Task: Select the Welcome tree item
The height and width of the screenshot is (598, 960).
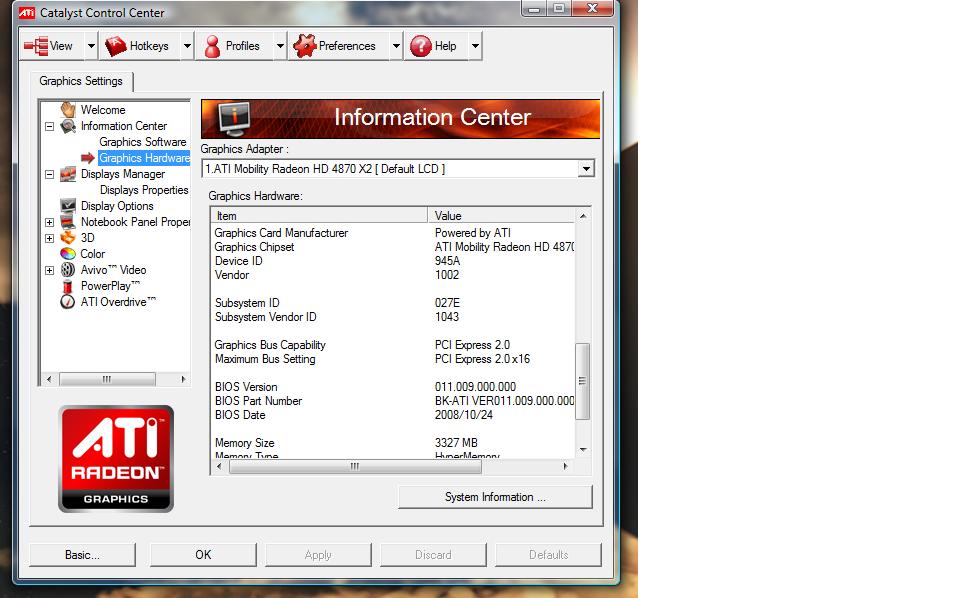Action: 103,110
